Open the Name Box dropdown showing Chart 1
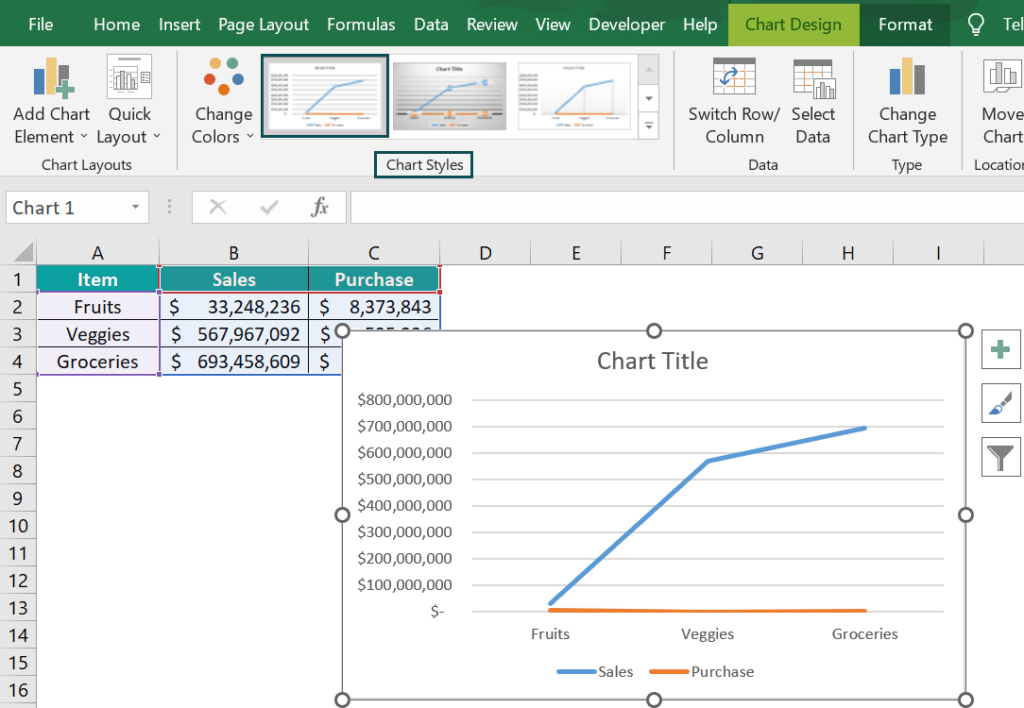The image size is (1024, 708). tap(136, 207)
